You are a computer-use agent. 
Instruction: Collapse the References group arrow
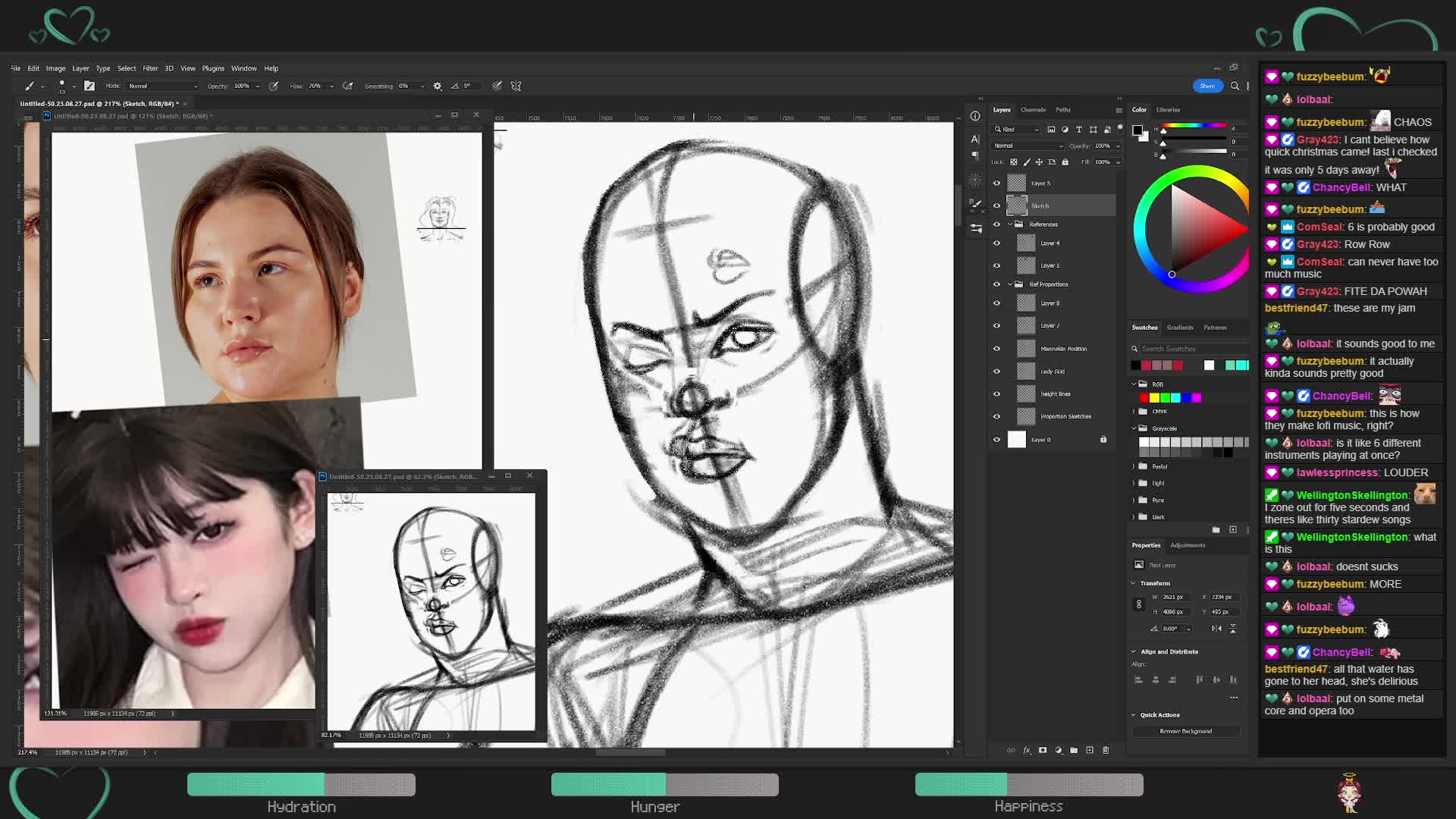[1010, 224]
